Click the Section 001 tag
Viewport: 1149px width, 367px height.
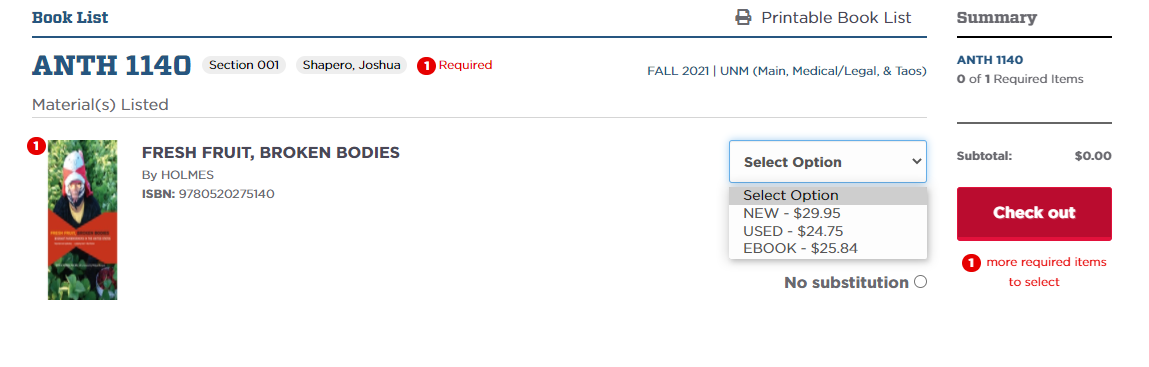coord(244,65)
